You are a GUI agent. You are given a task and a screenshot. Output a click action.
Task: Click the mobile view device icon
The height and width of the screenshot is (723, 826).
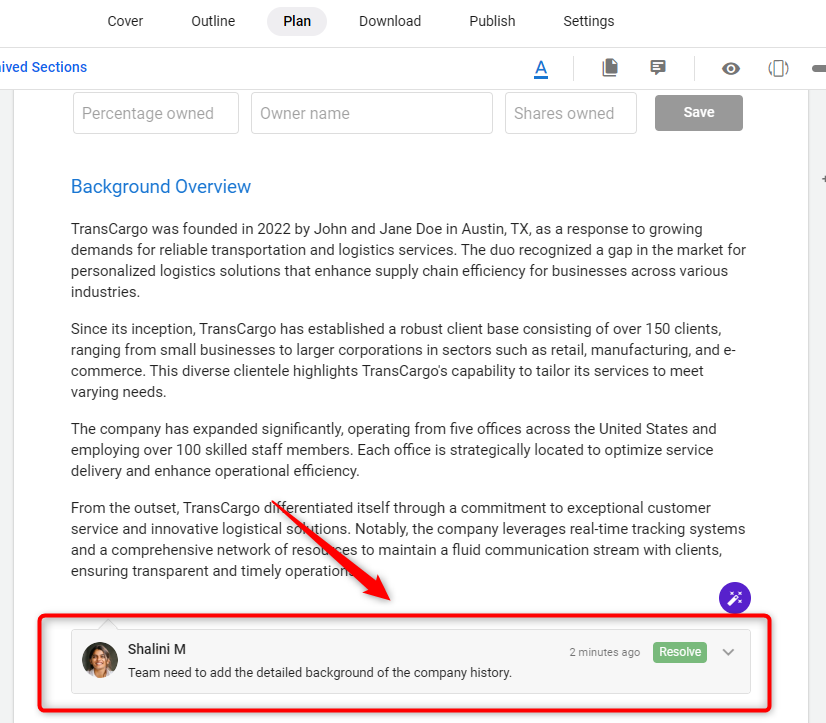click(x=778, y=69)
